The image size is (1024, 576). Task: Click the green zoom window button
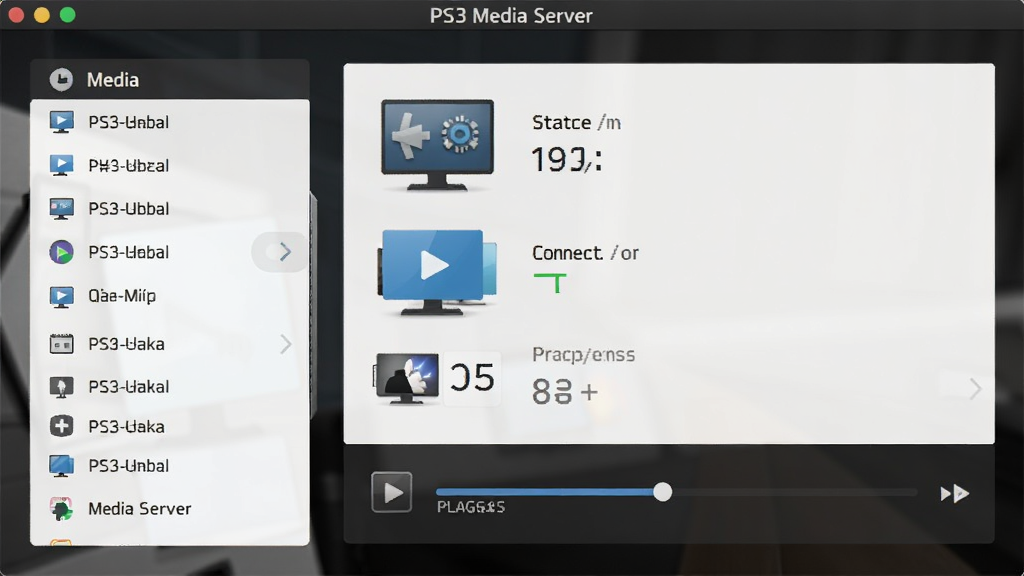point(68,15)
